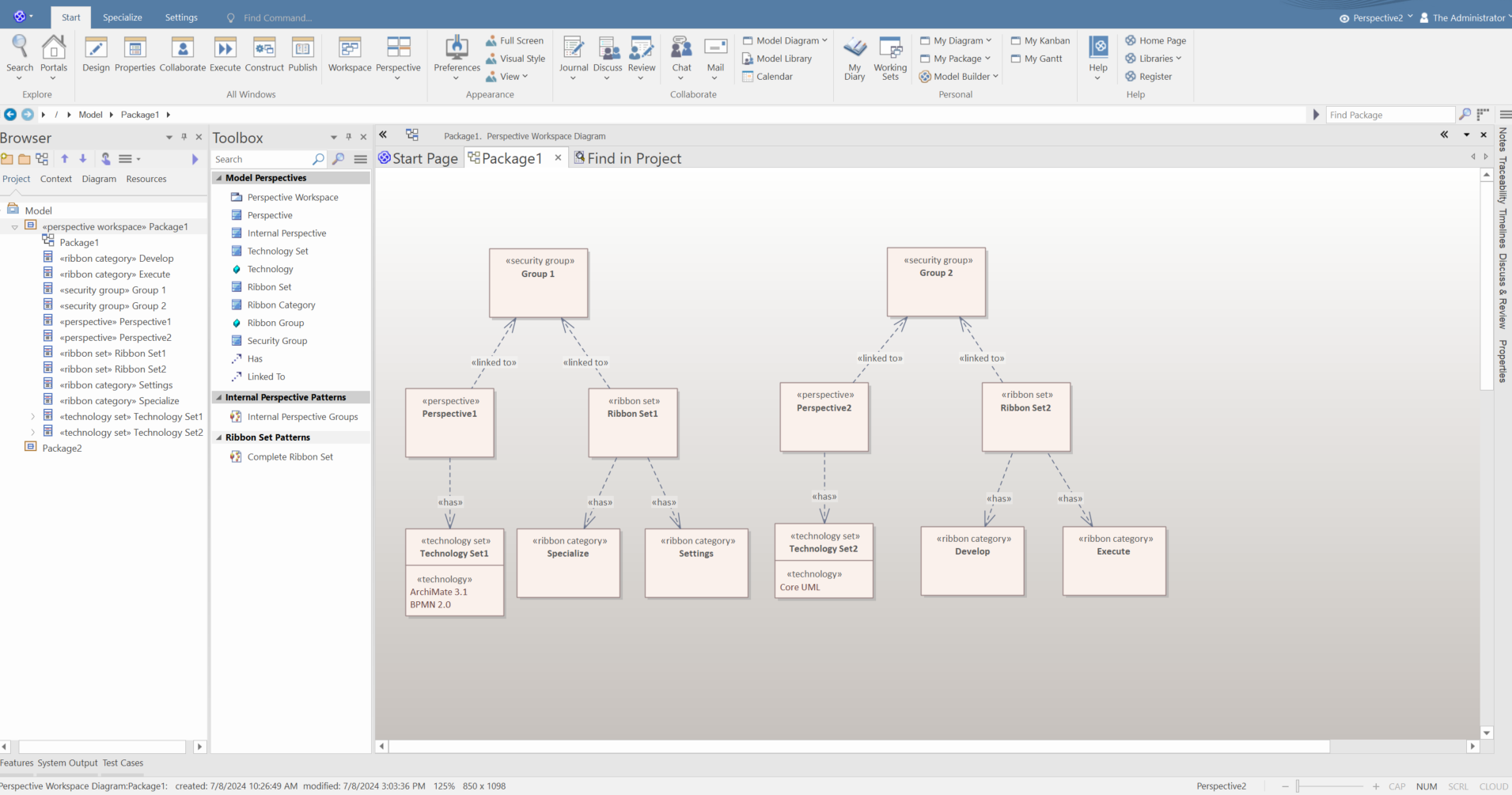Click the Home Page help link
The image size is (1512, 795).
(1155, 40)
